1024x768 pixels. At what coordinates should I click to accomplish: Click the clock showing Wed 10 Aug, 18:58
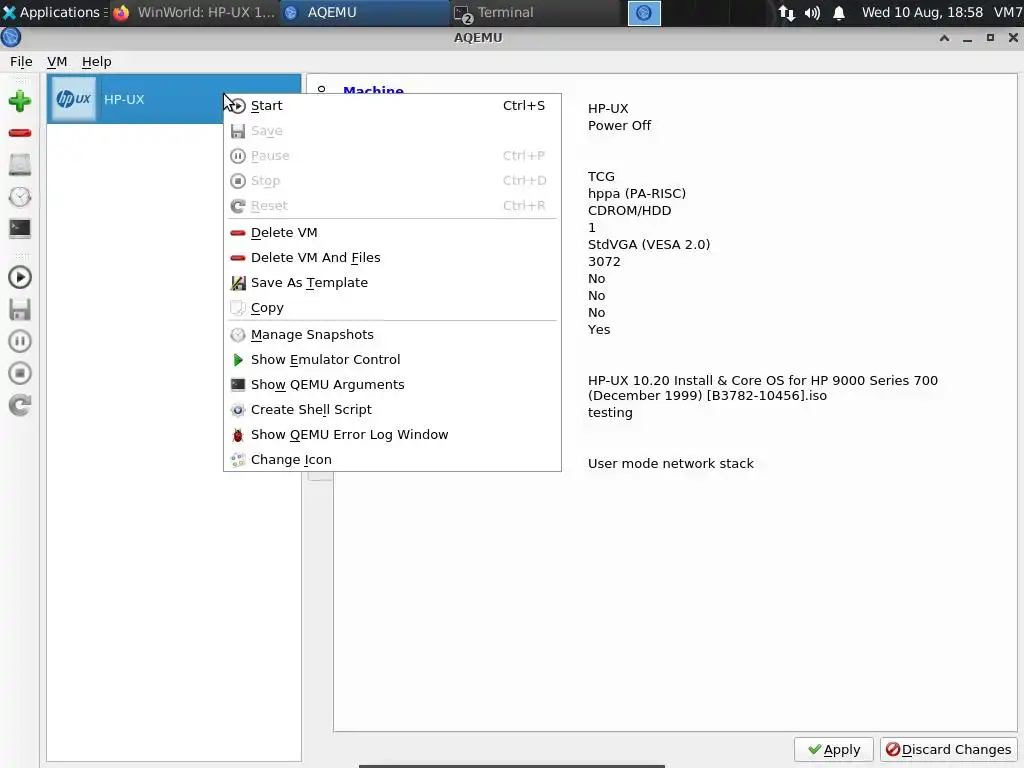click(x=921, y=12)
